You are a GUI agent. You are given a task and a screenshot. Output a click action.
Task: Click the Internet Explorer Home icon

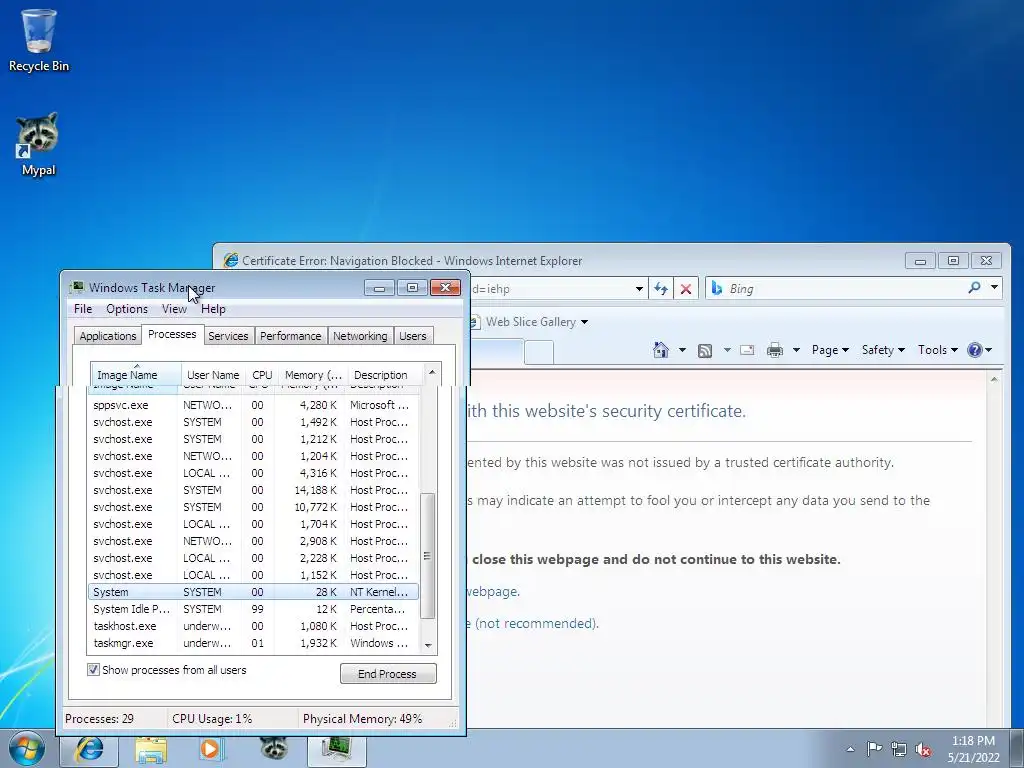pyautogui.click(x=661, y=350)
